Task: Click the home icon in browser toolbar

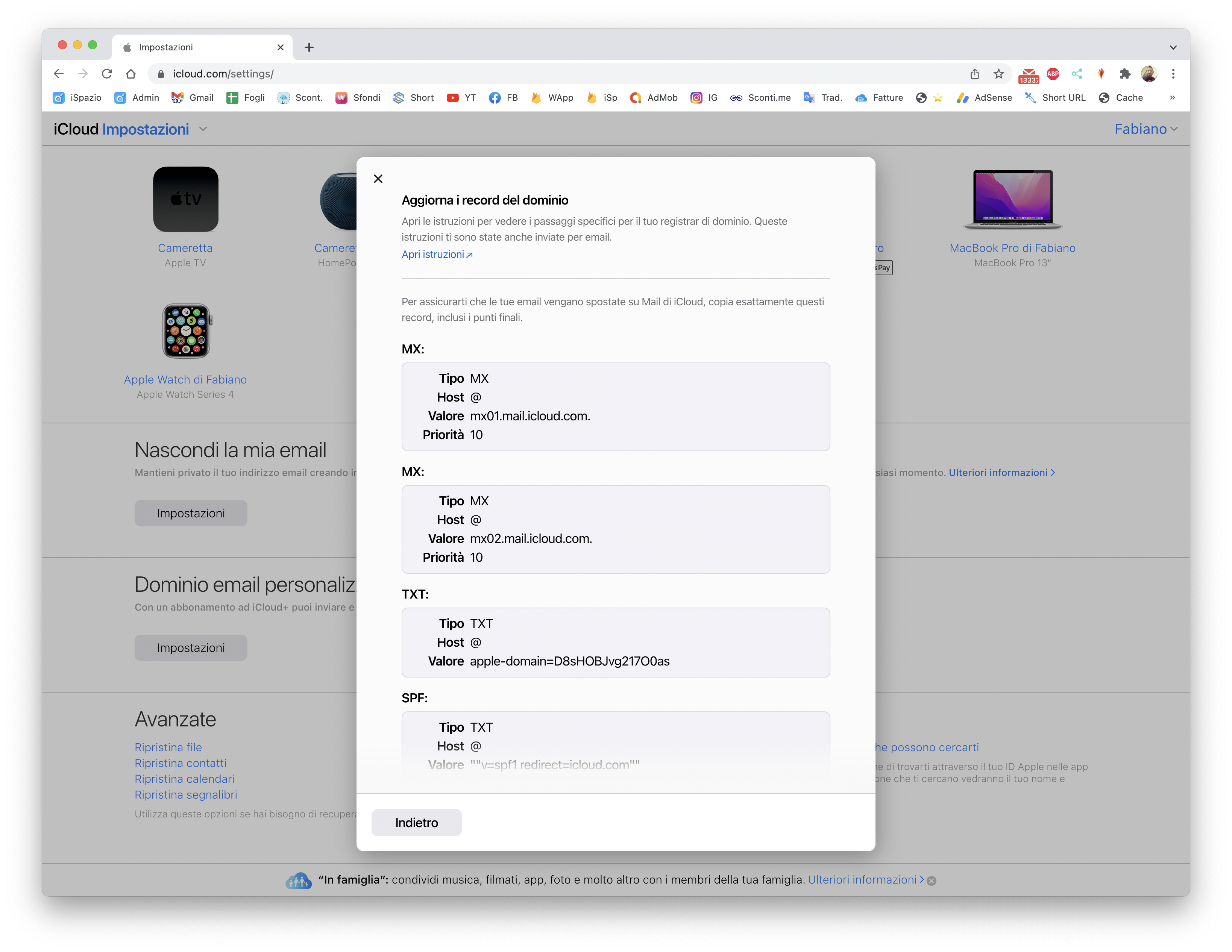Action: 131,74
